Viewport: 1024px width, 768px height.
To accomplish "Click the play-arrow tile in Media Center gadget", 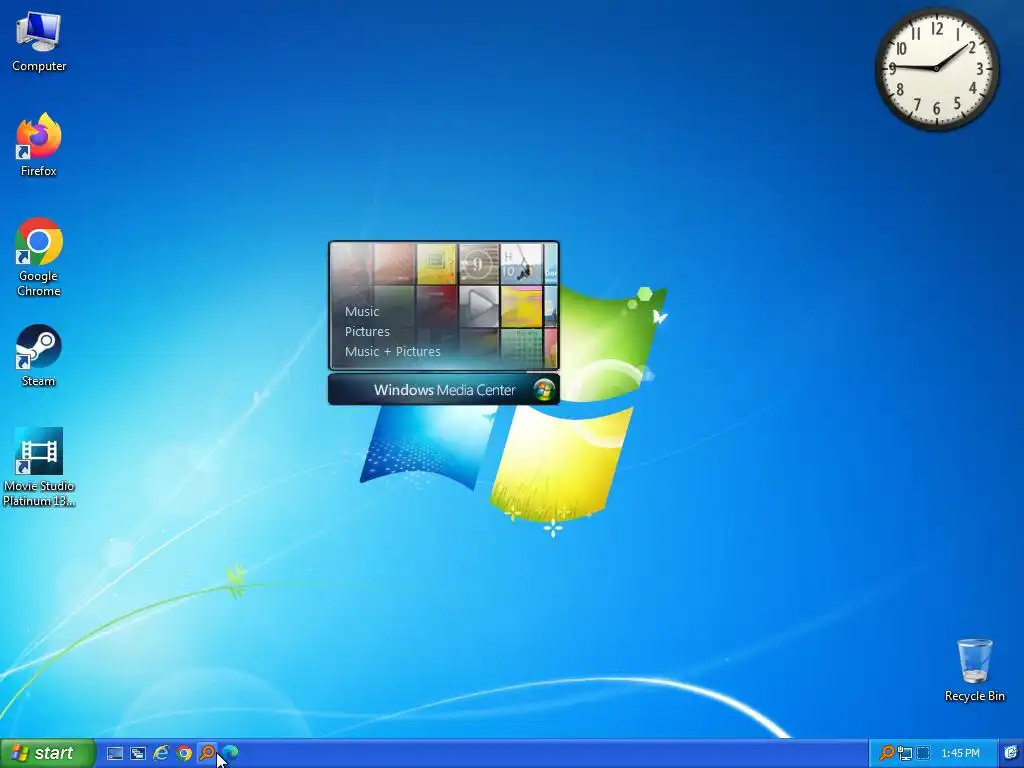I will [x=479, y=306].
